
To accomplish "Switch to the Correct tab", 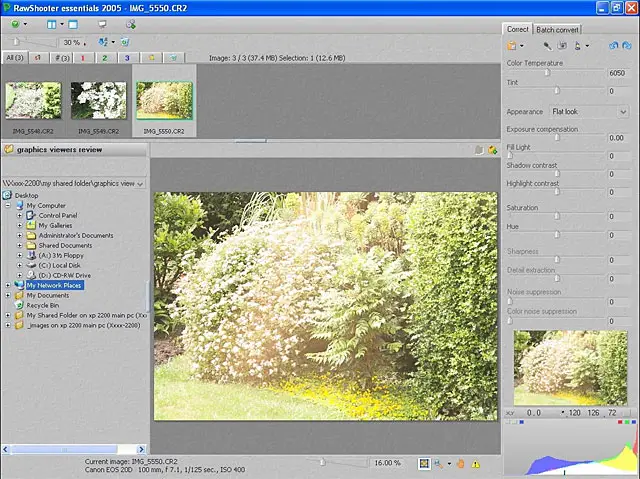I will point(518,29).
